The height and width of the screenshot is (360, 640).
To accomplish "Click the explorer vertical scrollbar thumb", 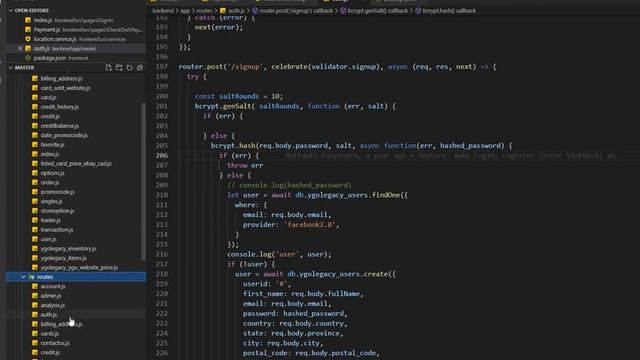I will click(x=143, y=181).
